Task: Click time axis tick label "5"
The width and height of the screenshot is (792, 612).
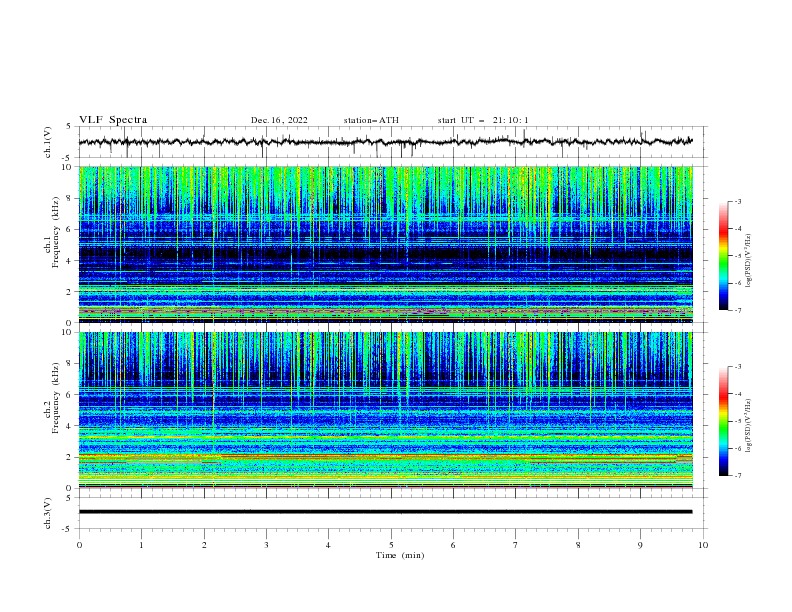Action: [x=391, y=545]
